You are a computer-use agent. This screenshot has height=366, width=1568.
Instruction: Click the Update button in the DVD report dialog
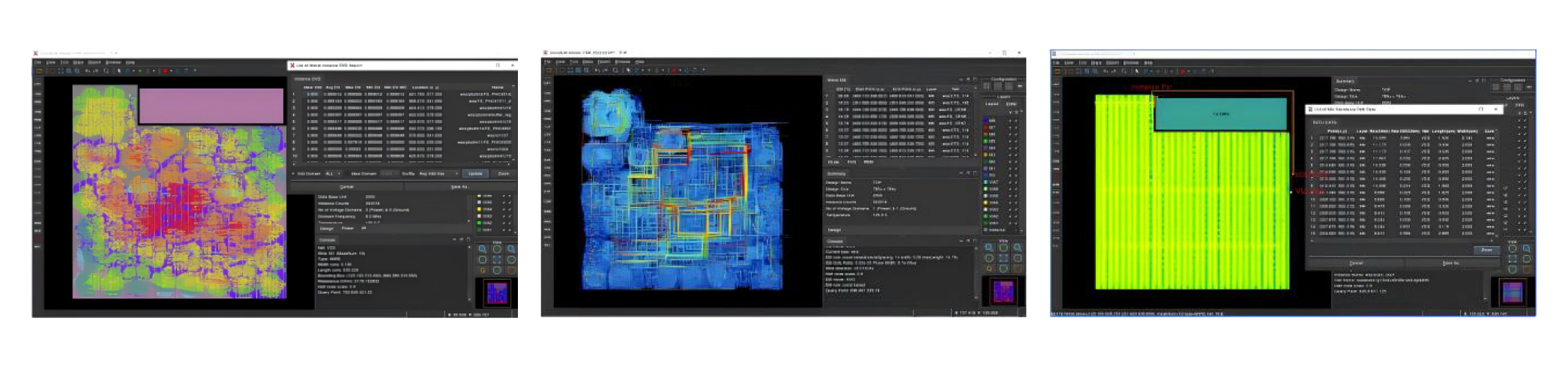[475, 173]
